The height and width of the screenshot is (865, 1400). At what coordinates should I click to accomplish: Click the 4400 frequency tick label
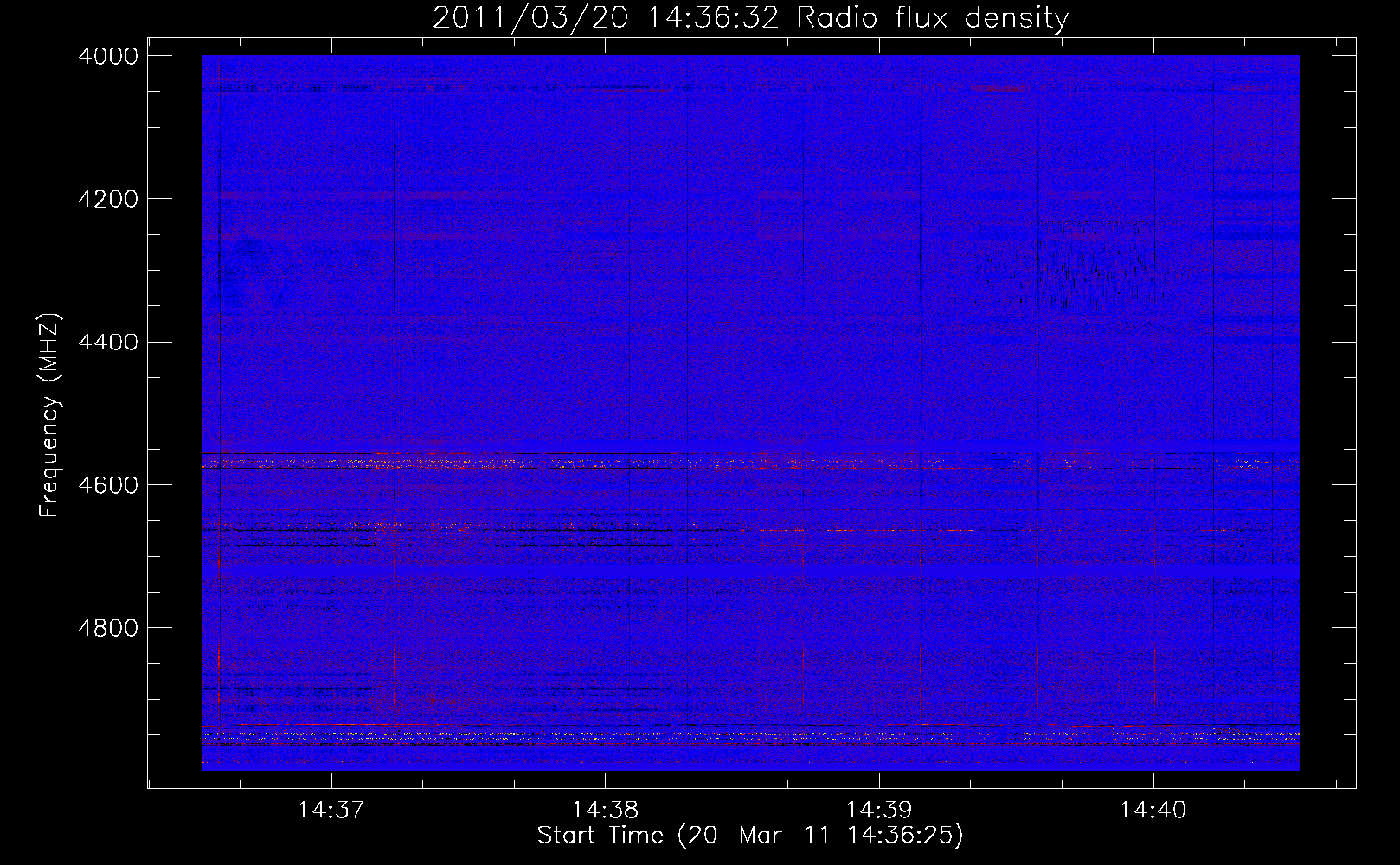coord(108,342)
